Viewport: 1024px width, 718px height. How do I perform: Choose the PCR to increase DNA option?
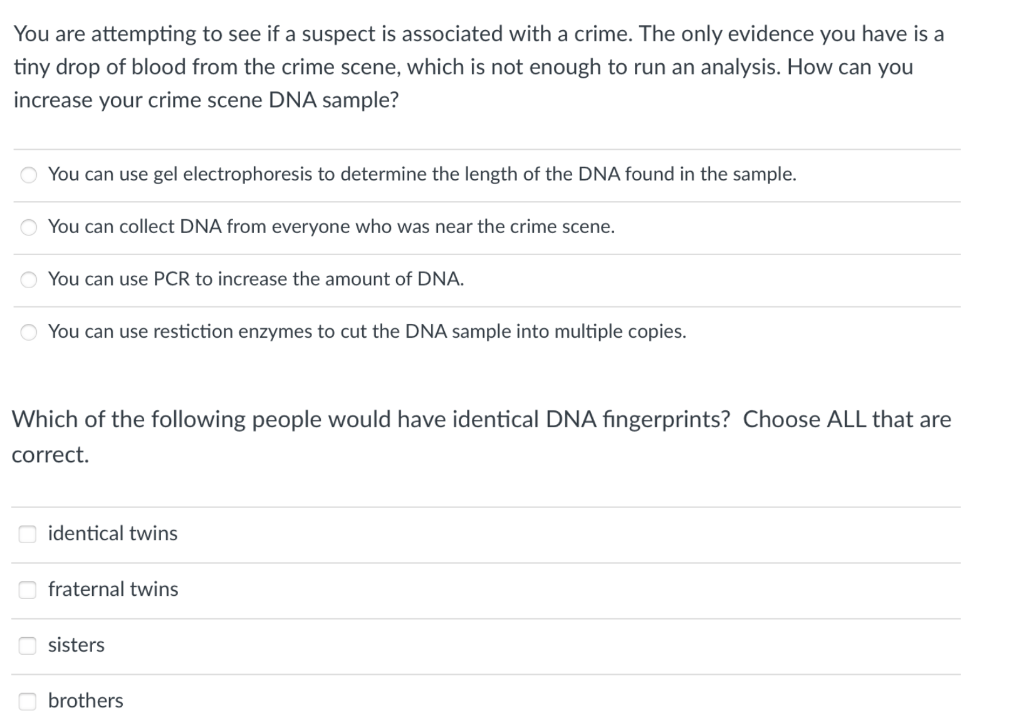[x=27, y=279]
